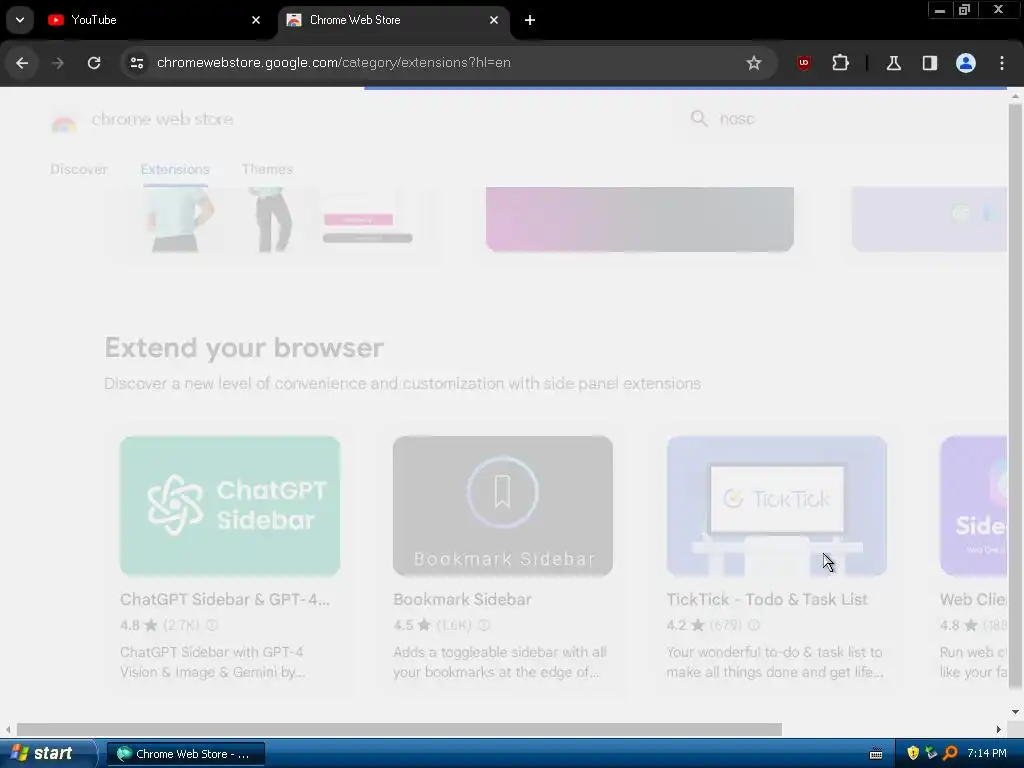Click the horizontal scrollbar thumb
This screenshot has width=1024, height=768.
click(399, 729)
